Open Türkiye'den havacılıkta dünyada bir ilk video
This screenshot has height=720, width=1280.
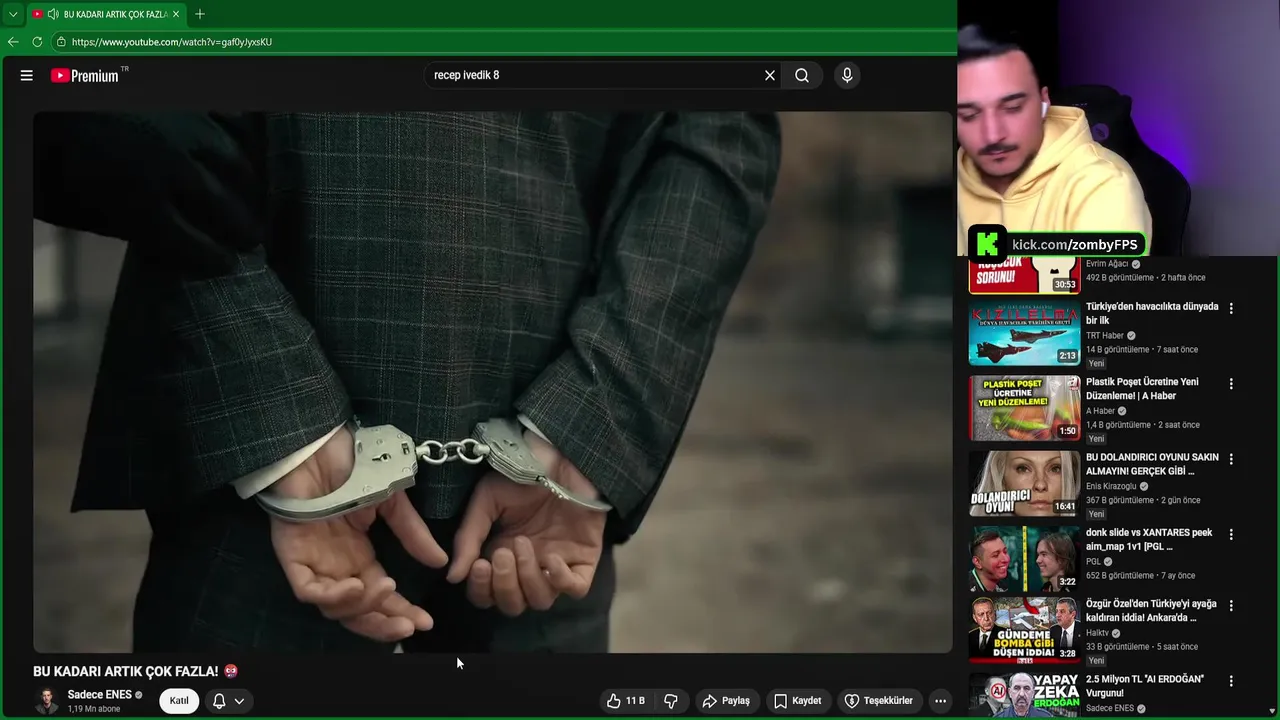1152,313
